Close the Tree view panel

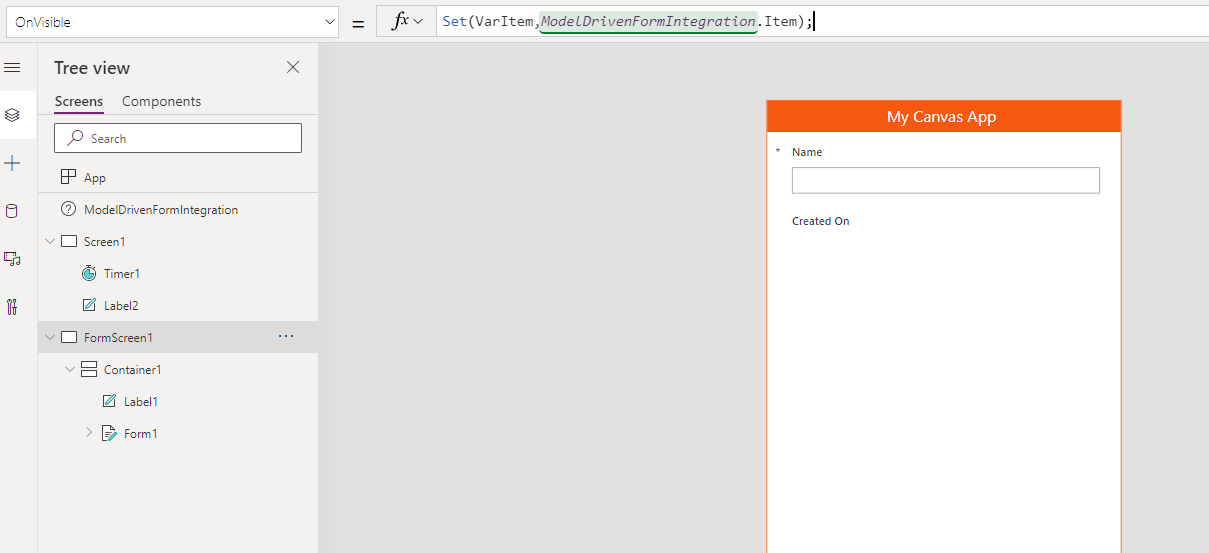293,67
